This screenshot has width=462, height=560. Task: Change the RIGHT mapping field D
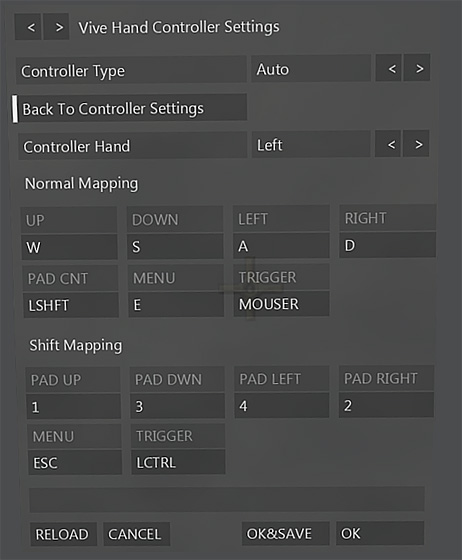(x=388, y=245)
